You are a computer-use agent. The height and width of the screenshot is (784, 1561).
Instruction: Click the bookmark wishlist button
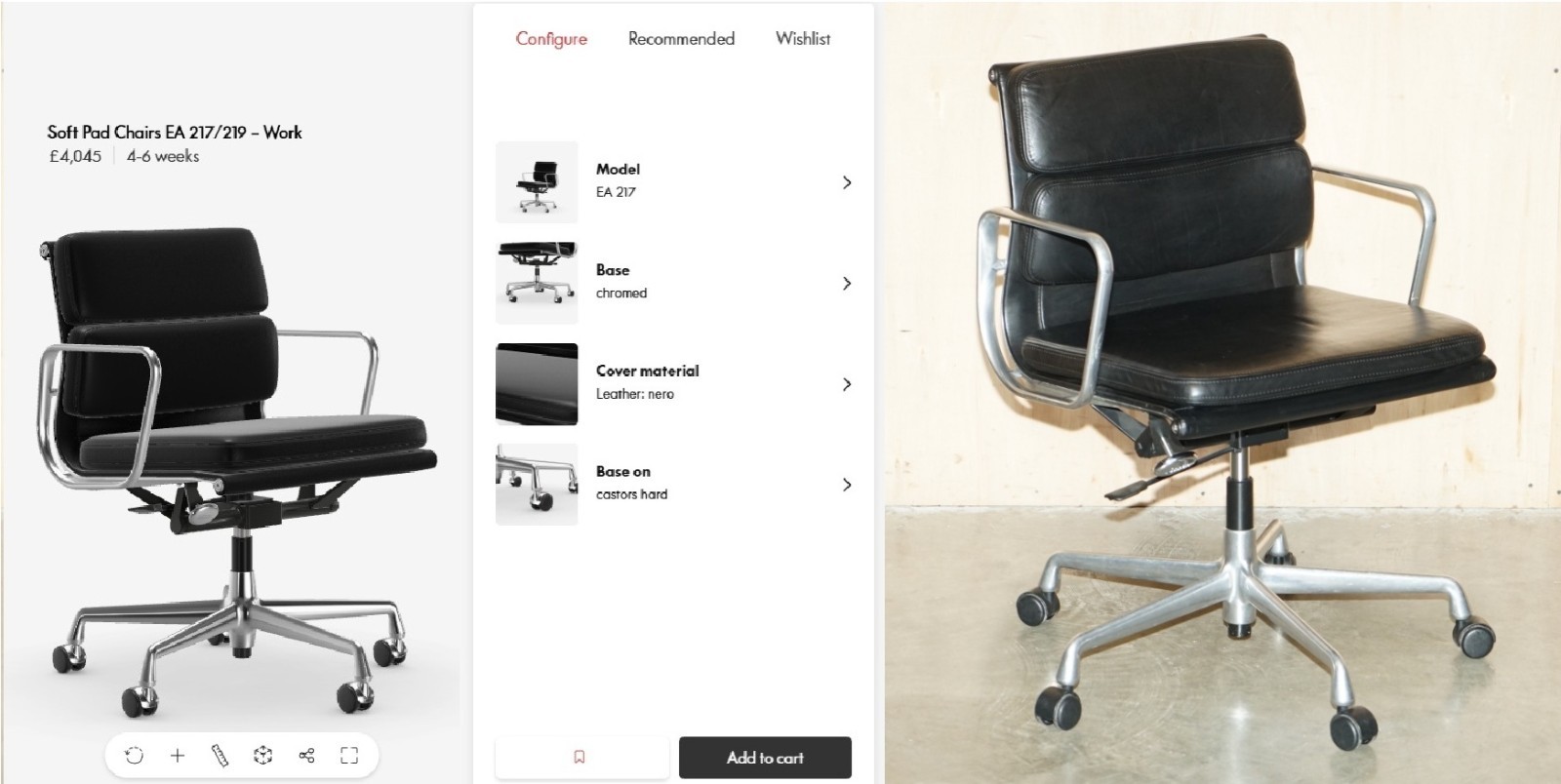(x=581, y=758)
